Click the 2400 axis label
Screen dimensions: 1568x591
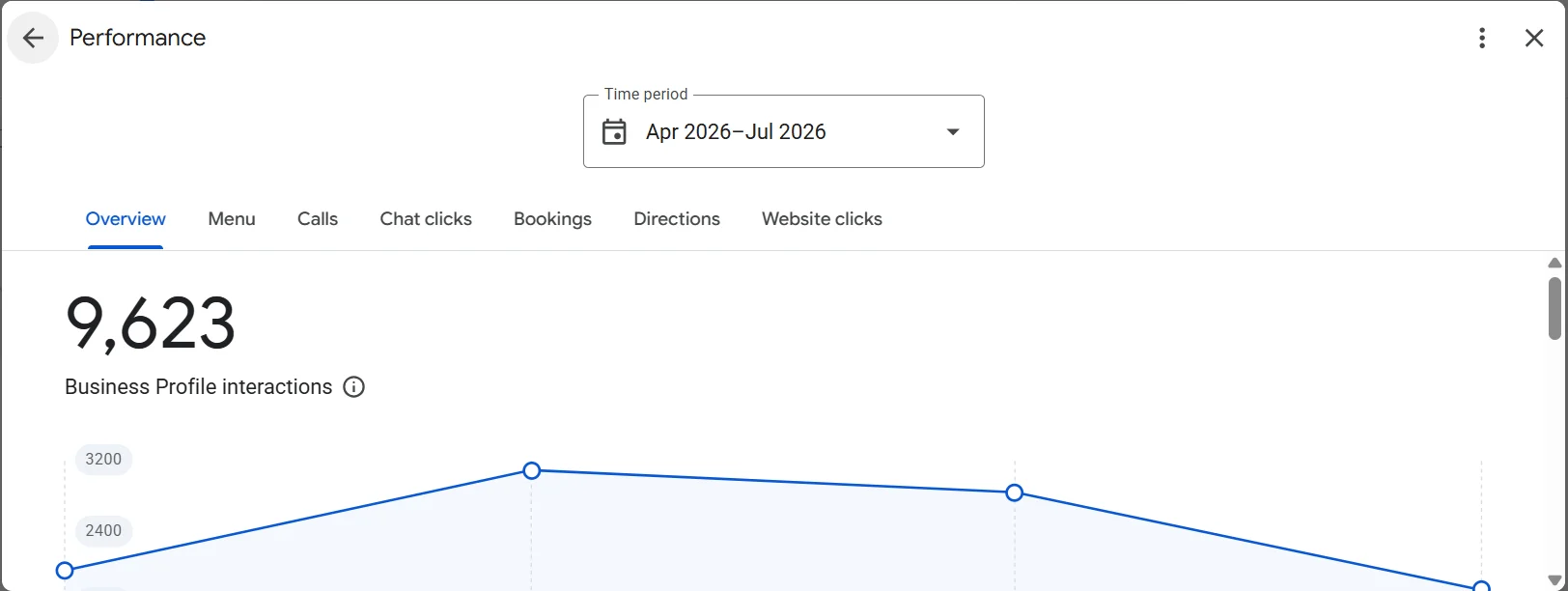pos(103,530)
